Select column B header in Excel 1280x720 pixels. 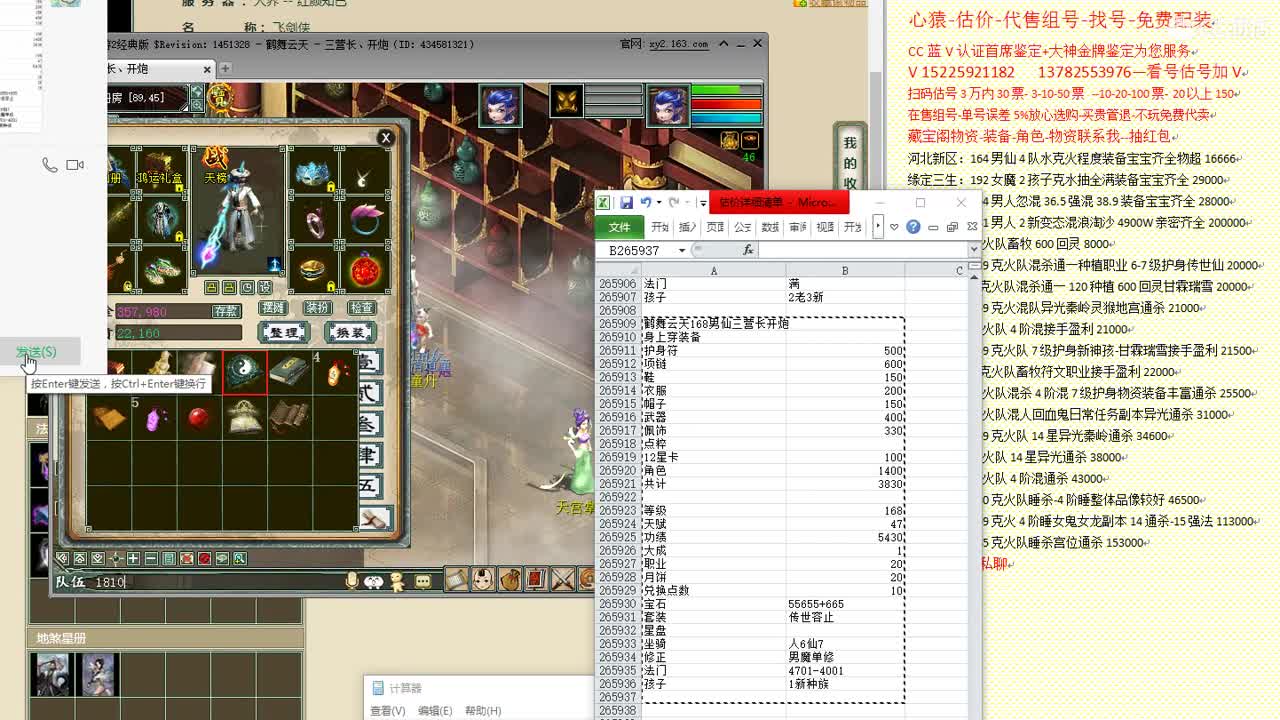(845, 271)
